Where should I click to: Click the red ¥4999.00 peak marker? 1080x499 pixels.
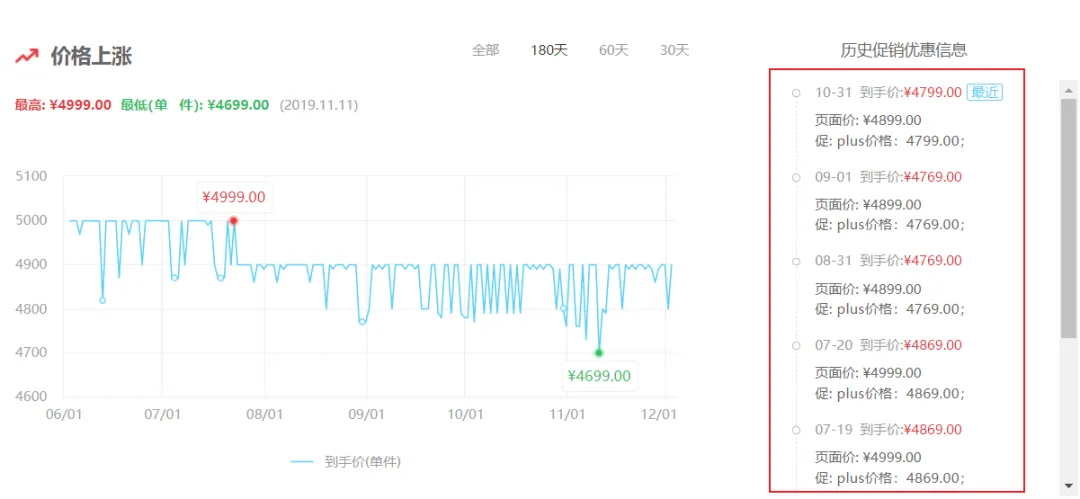pyautogui.click(x=233, y=221)
